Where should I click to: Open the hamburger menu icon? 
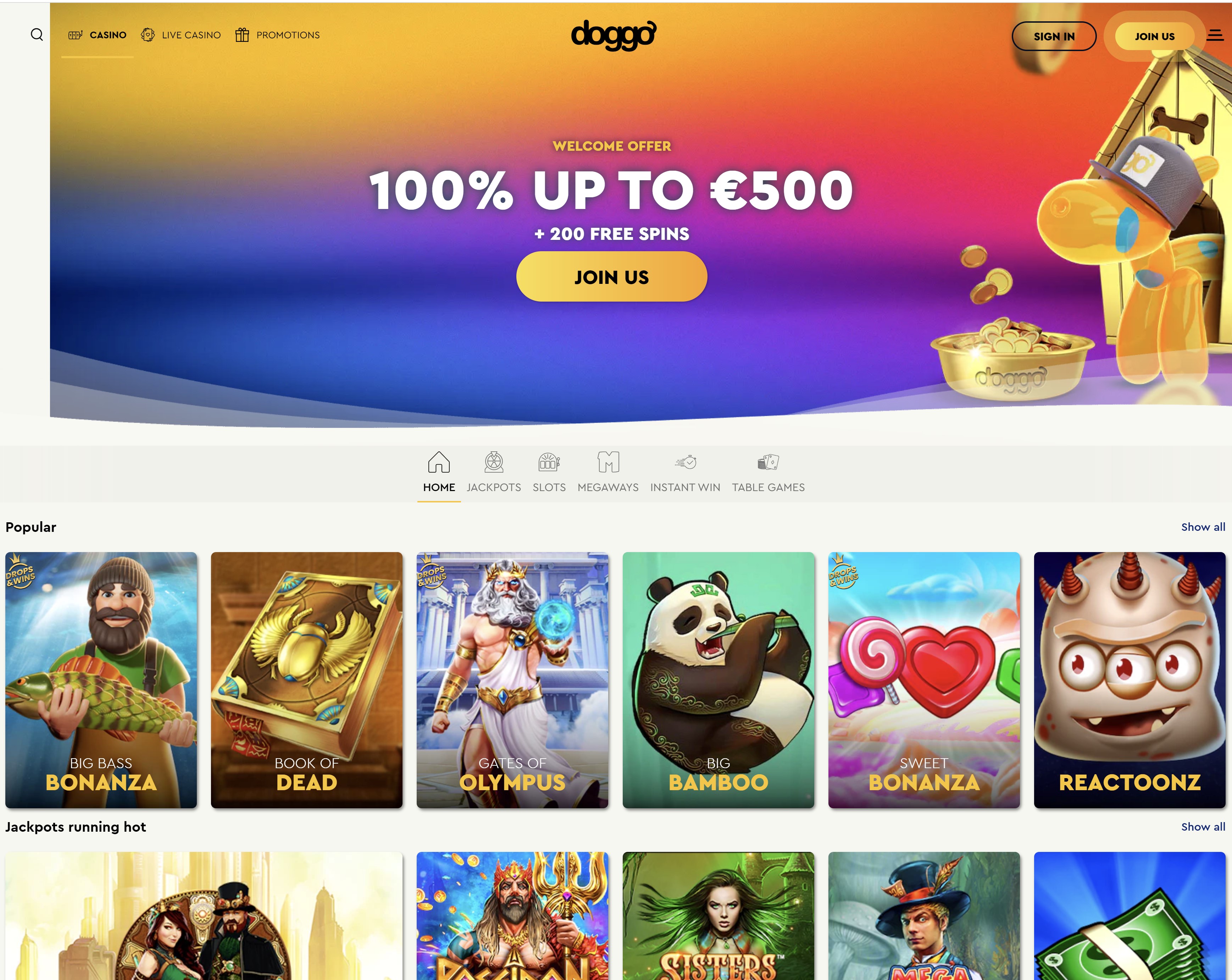tap(1215, 35)
